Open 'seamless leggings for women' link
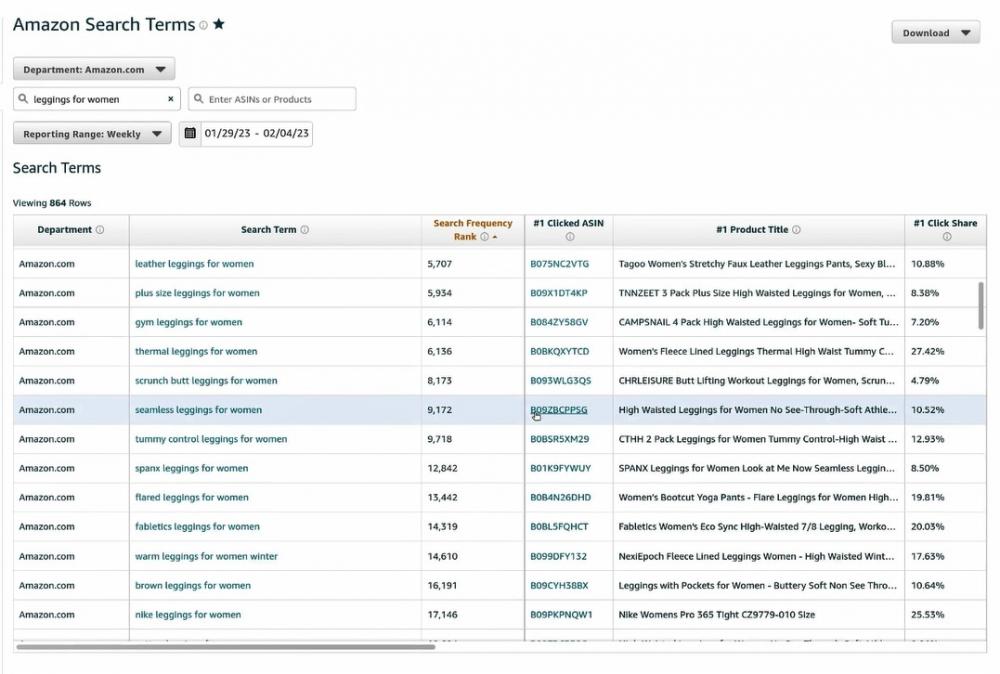The width and height of the screenshot is (1000, 674). point(198,410)
